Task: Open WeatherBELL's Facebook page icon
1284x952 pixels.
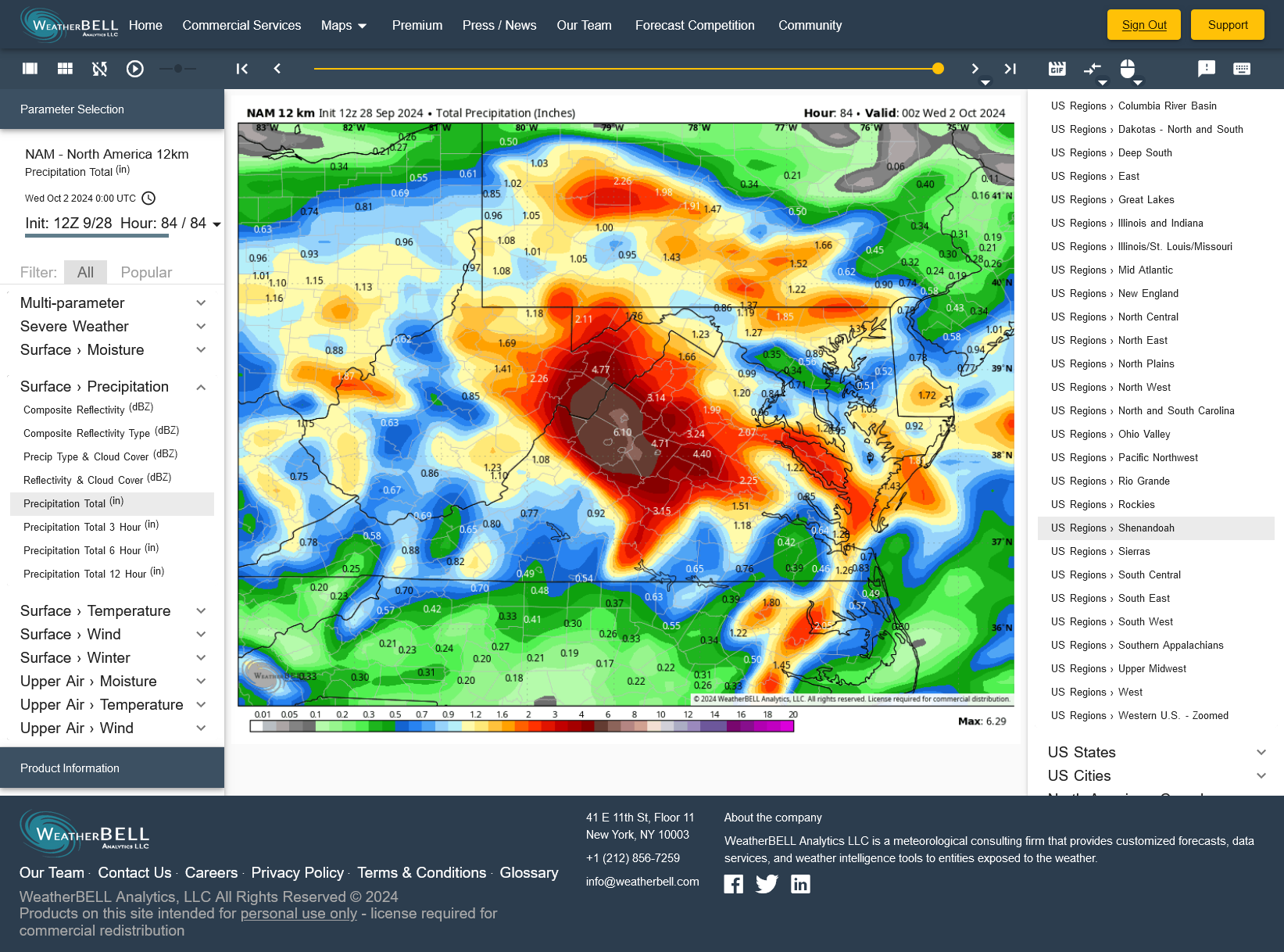Action: point(733,884)
